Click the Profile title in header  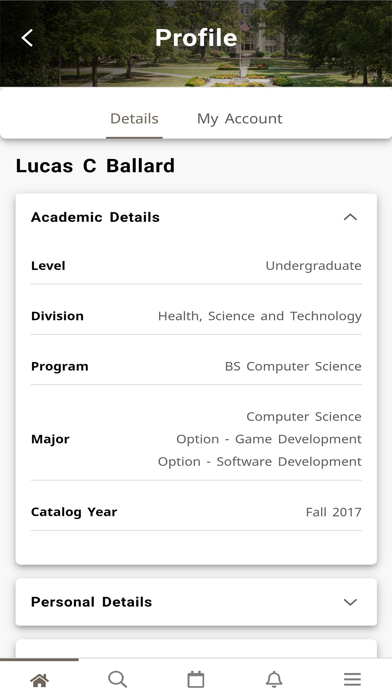(x=196, y=38)
